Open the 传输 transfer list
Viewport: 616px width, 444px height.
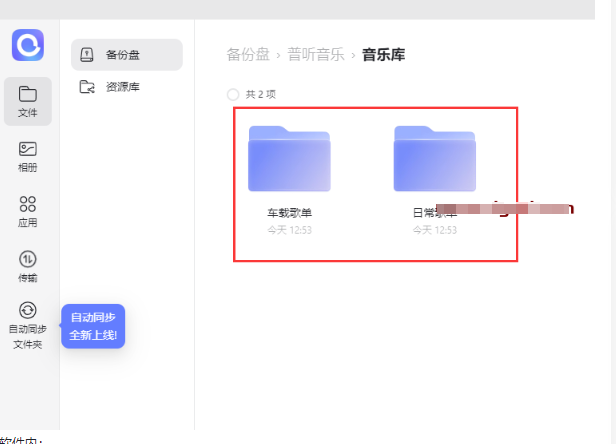28,266
